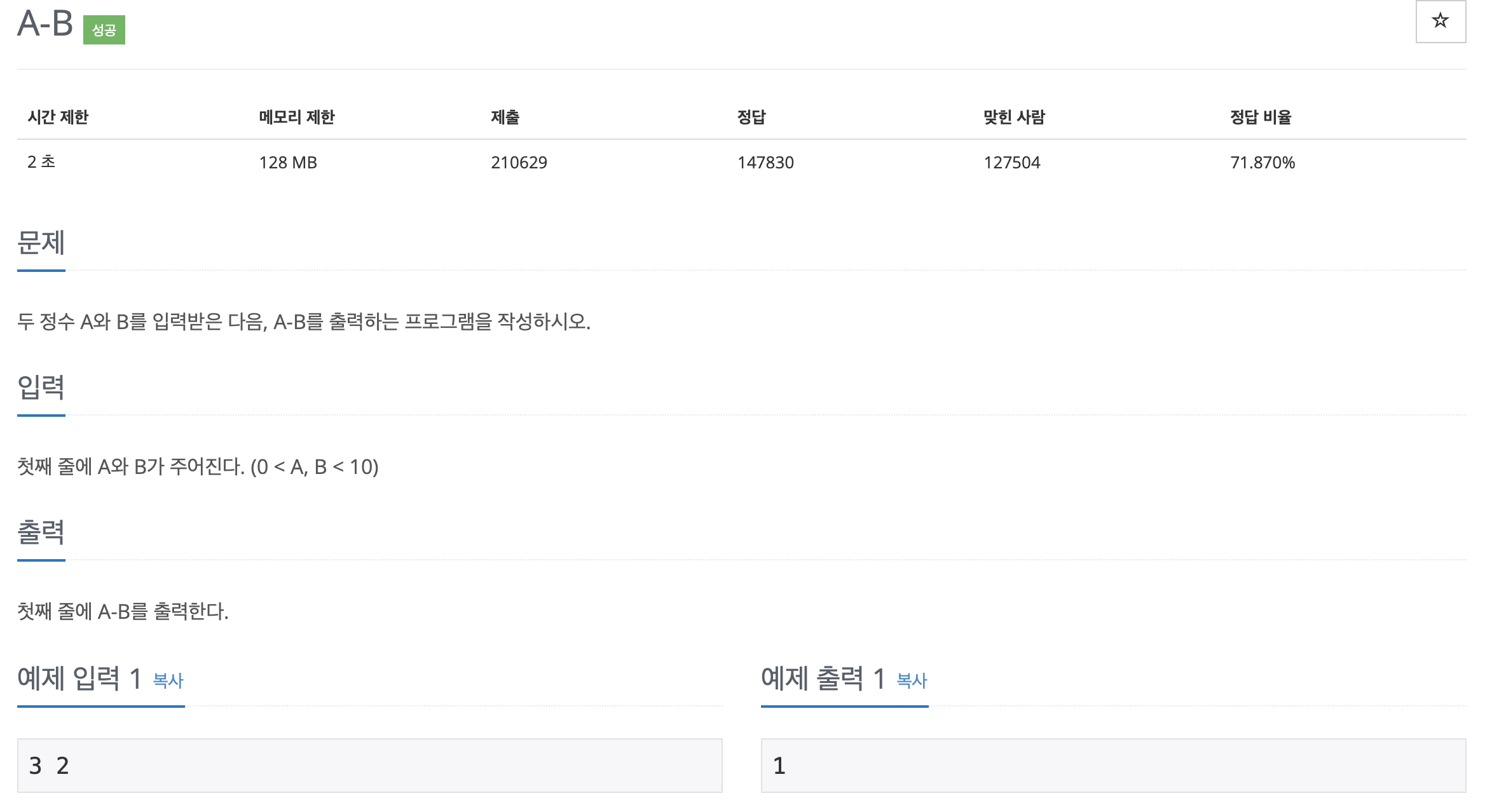Click the green 성공 badge
The image size is (1485, 812).
pyautogui.click(x=104, y=30)
